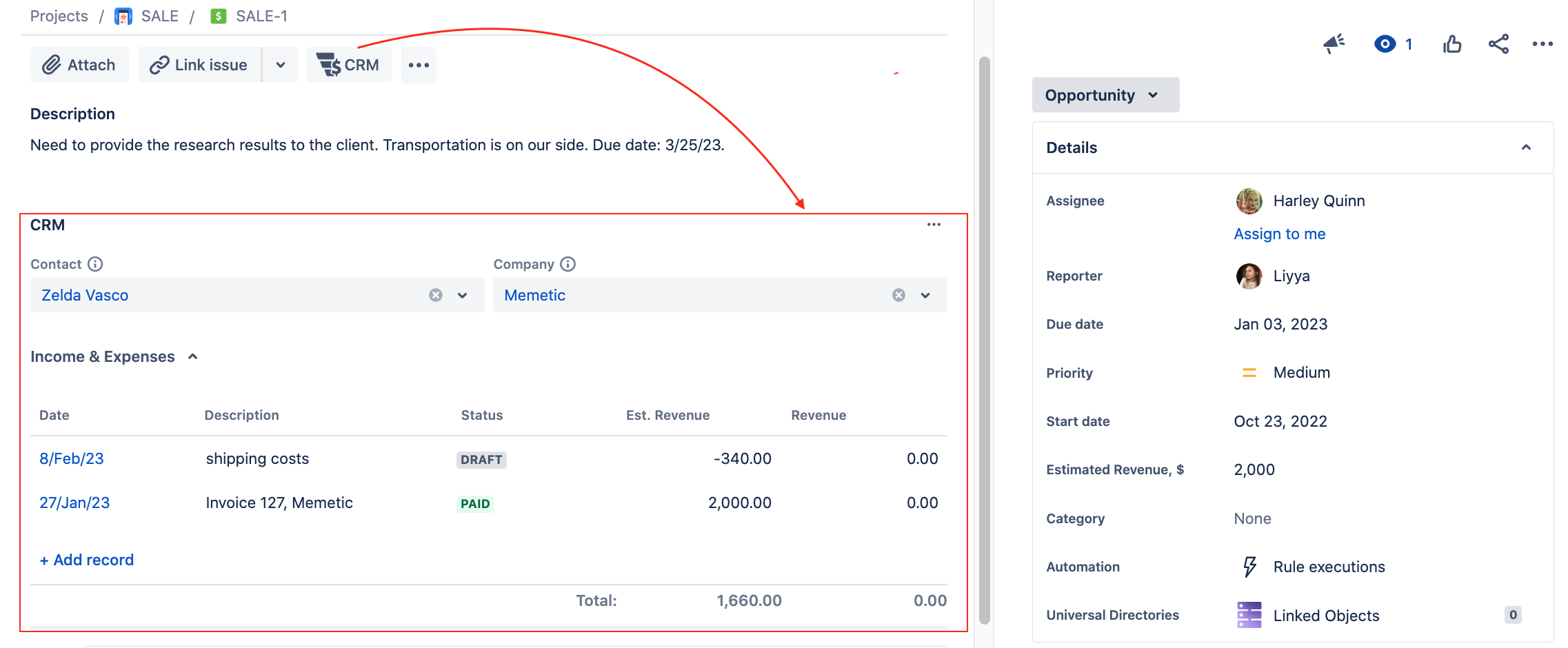Click the Assign to me link

[1279, 234]
